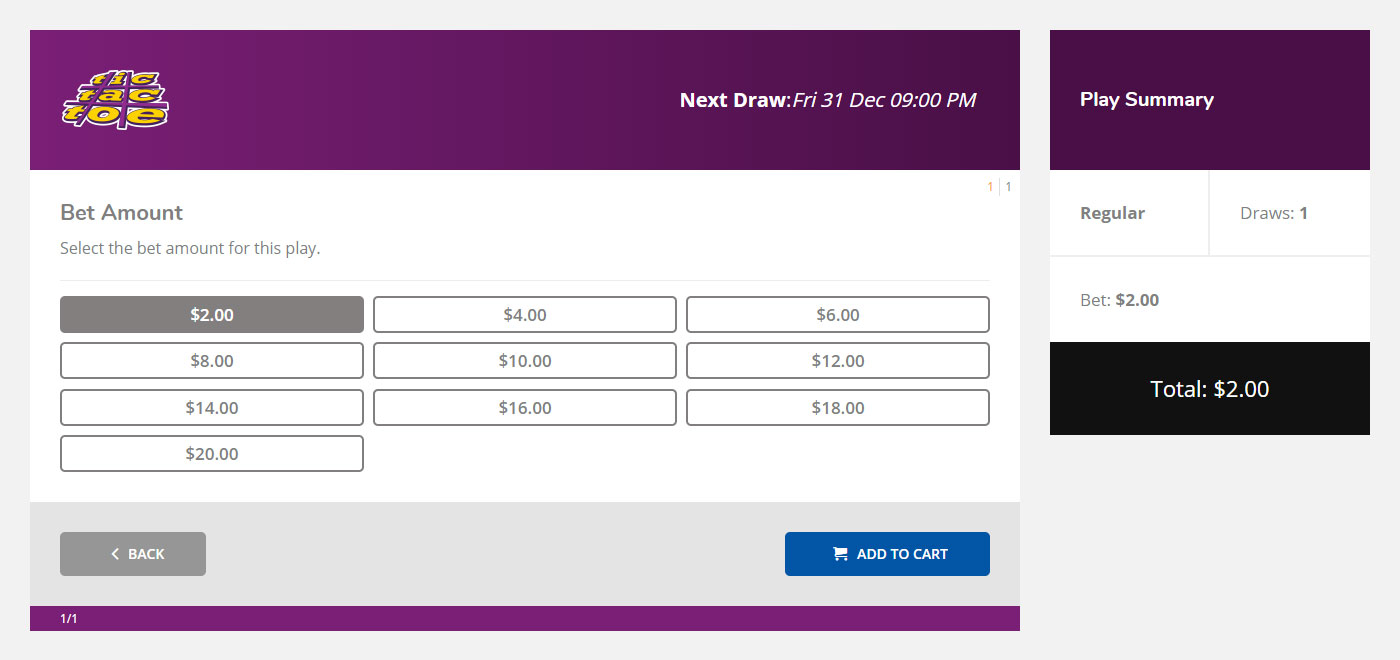
Task: Set the bet to $20.00
Action: tap(212, 453)
